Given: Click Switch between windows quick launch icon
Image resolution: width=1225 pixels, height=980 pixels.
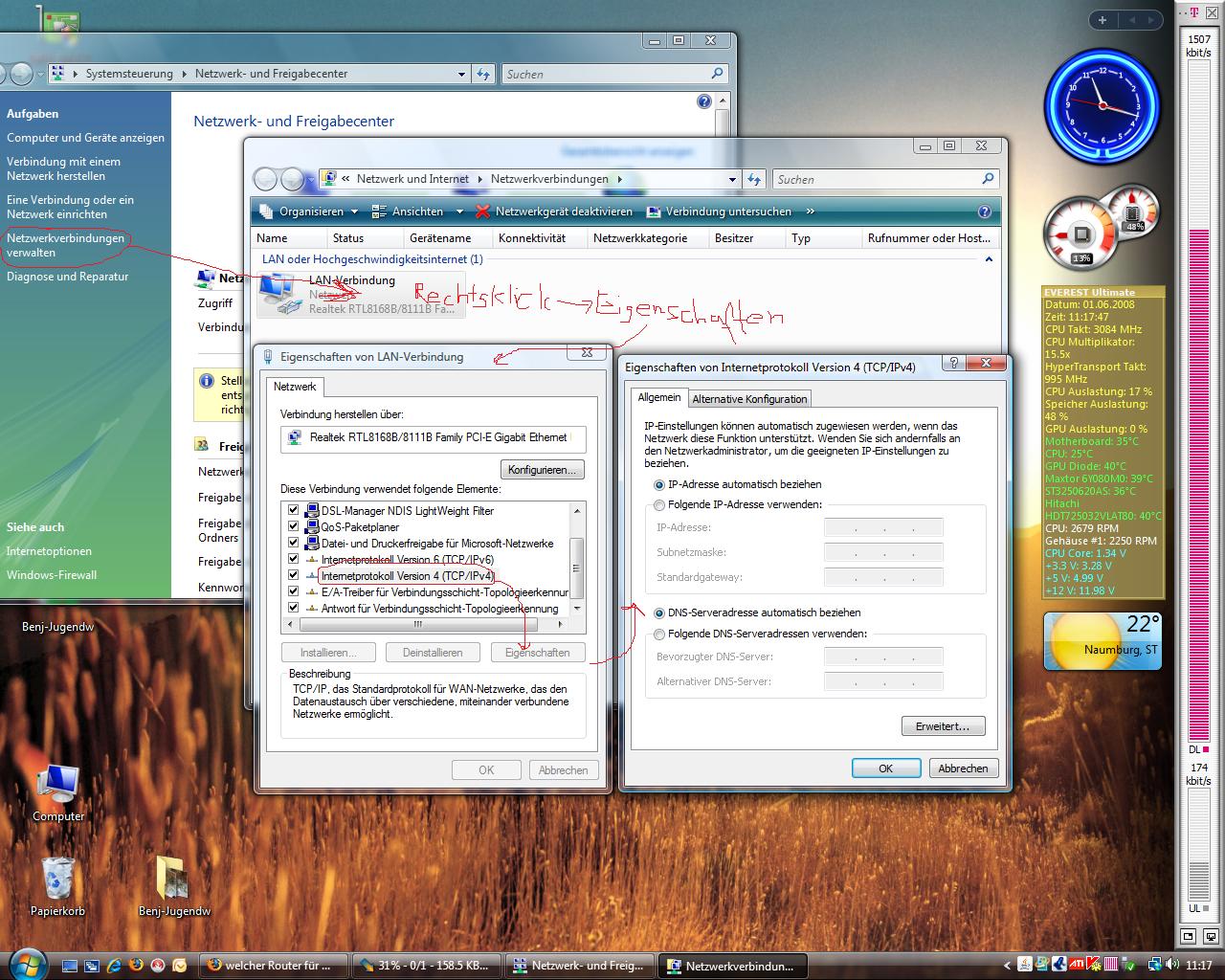Looking at the screenshot, I should point(92,966).
